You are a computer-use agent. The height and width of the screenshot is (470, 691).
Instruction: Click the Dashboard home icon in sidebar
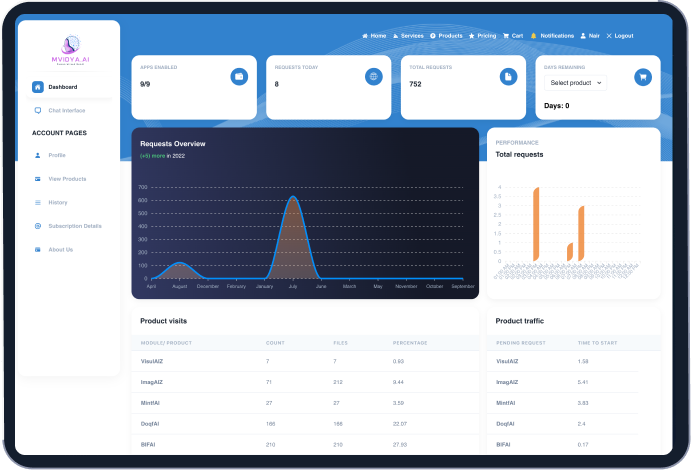coord(38,87)
